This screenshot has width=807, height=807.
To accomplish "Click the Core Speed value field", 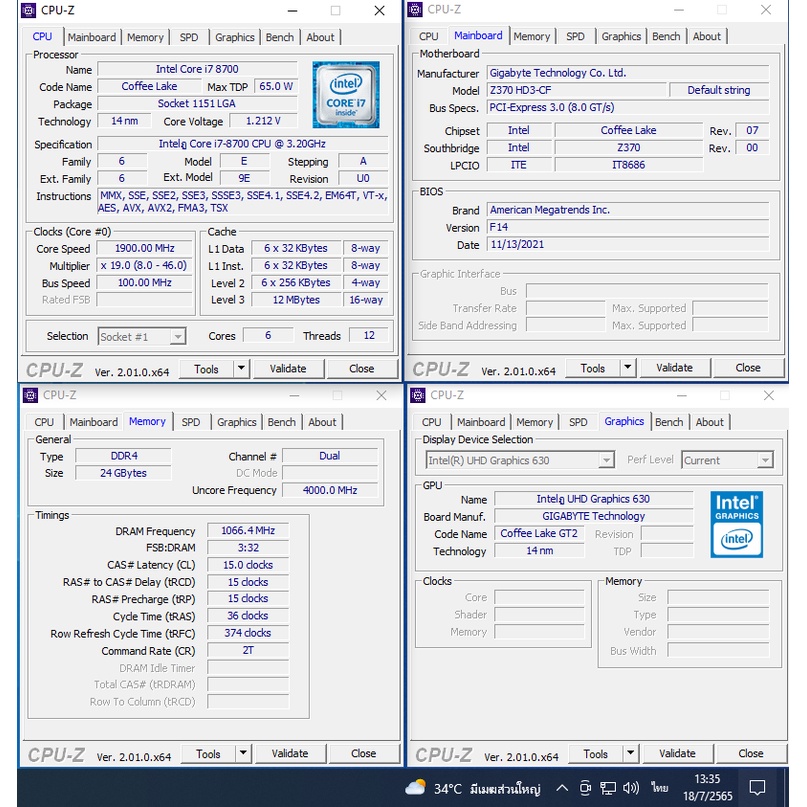I will (144, 249).
